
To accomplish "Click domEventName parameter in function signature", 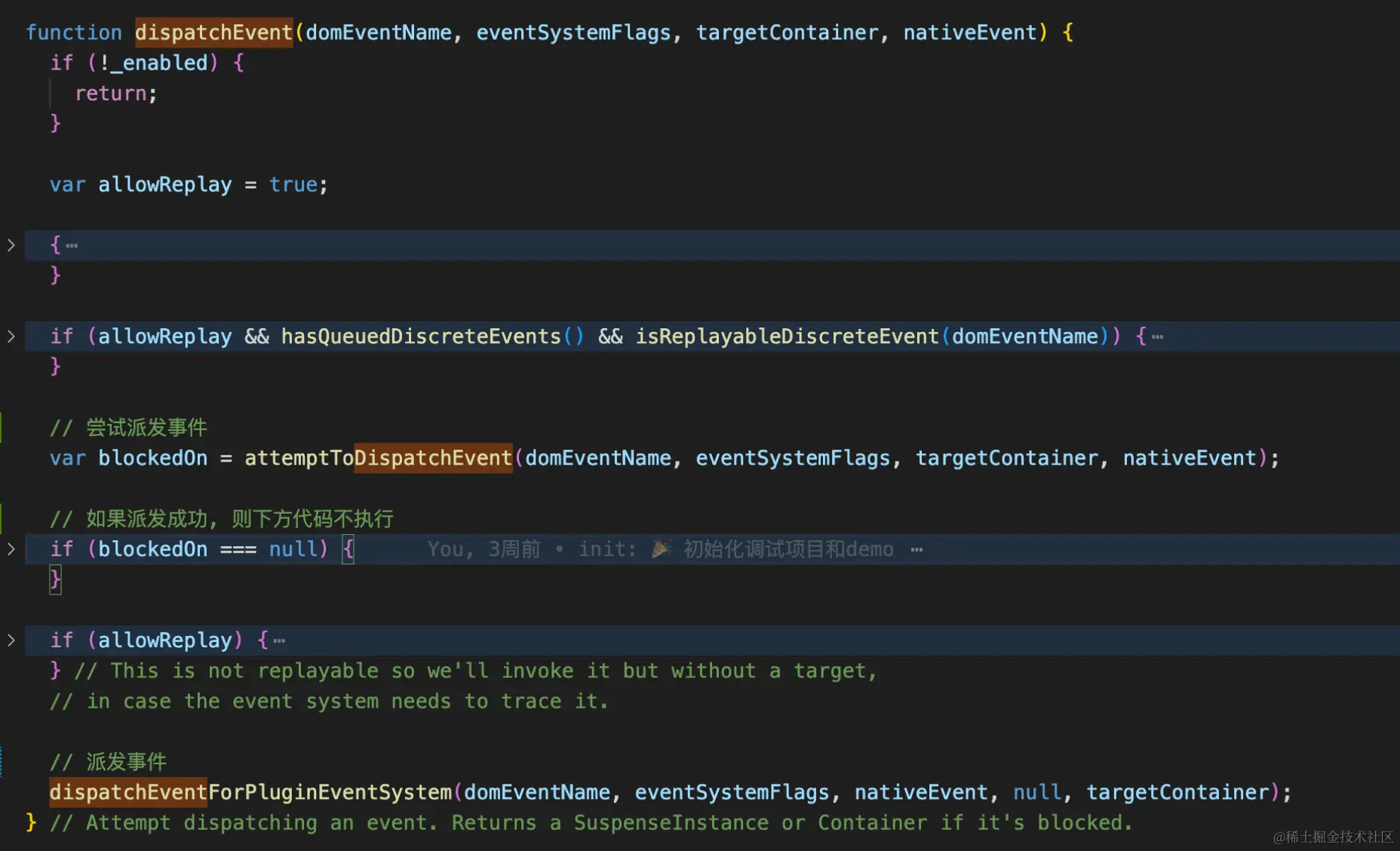I will (379, 32).
